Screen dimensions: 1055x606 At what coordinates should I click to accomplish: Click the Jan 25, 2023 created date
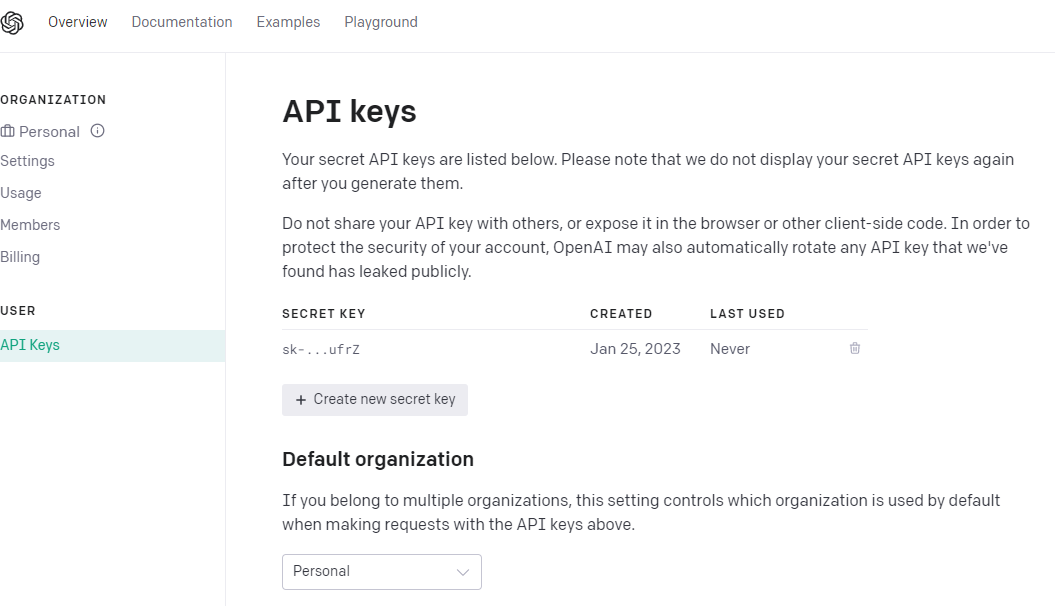pos(635,348)
